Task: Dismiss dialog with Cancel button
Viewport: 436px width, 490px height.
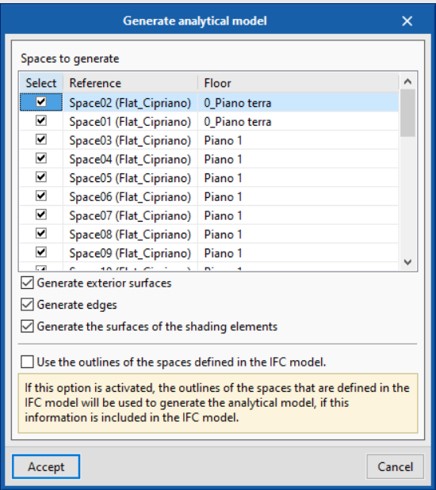Action: (395, 466)
